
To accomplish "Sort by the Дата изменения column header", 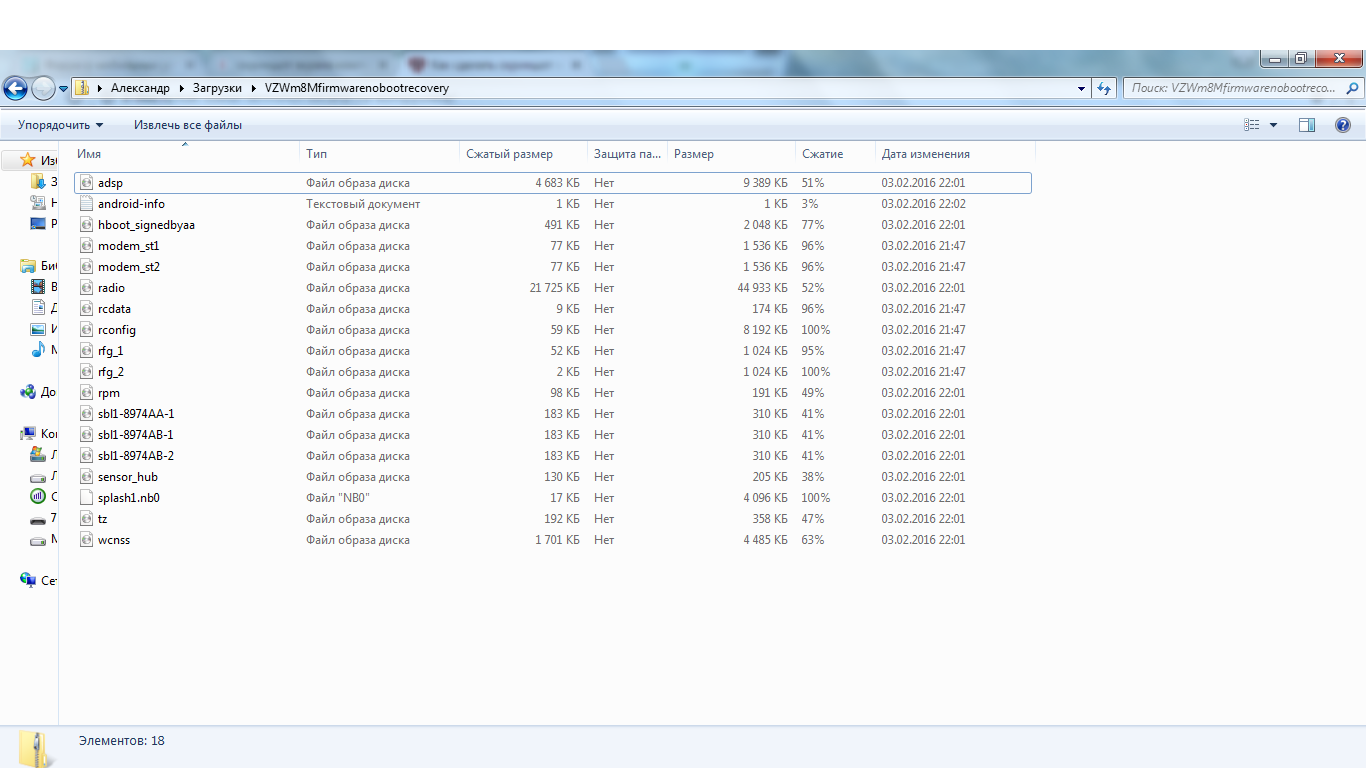I will pos(925,154).
